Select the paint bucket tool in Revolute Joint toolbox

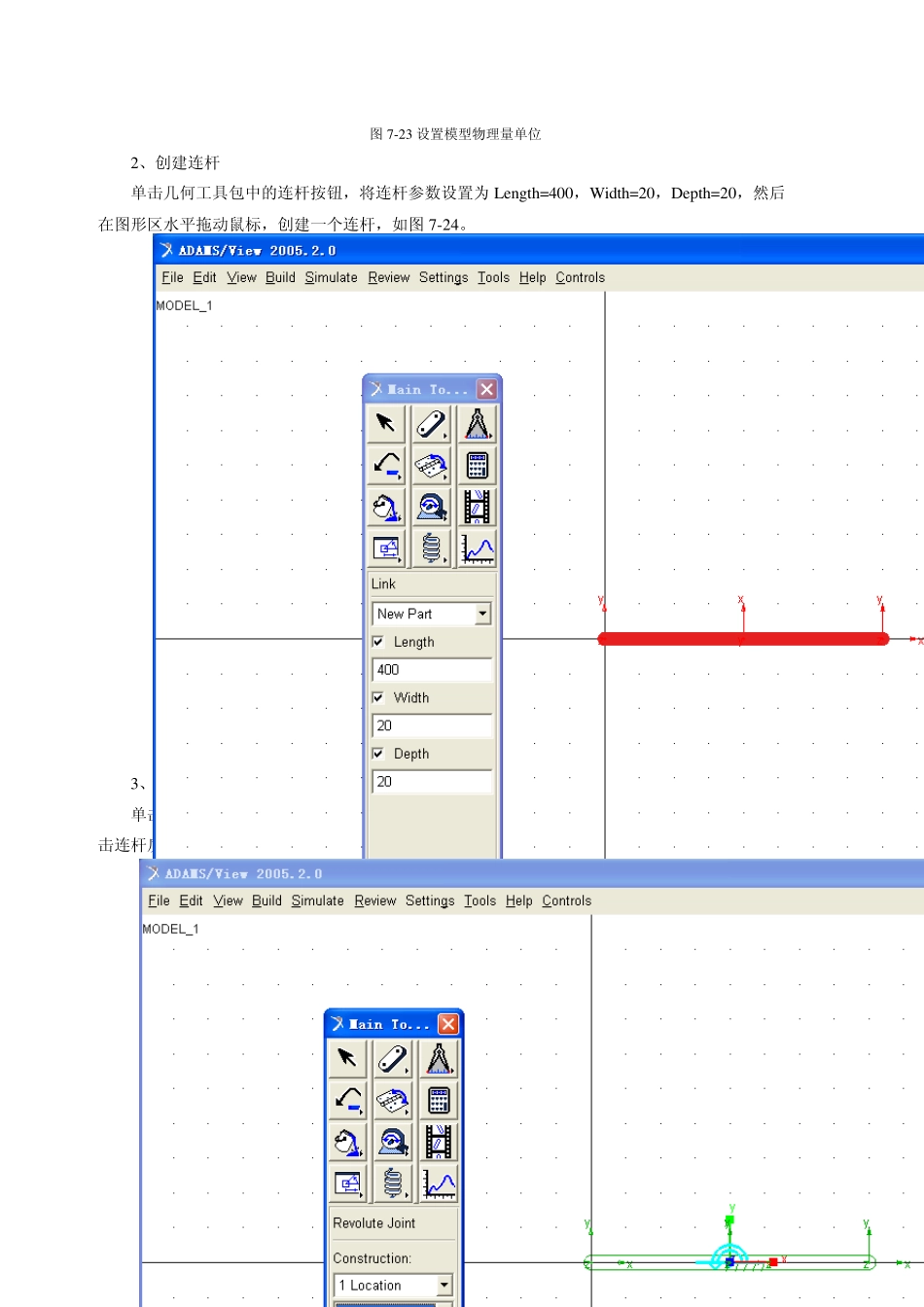pyautogui.click(x=347, y=1142)
